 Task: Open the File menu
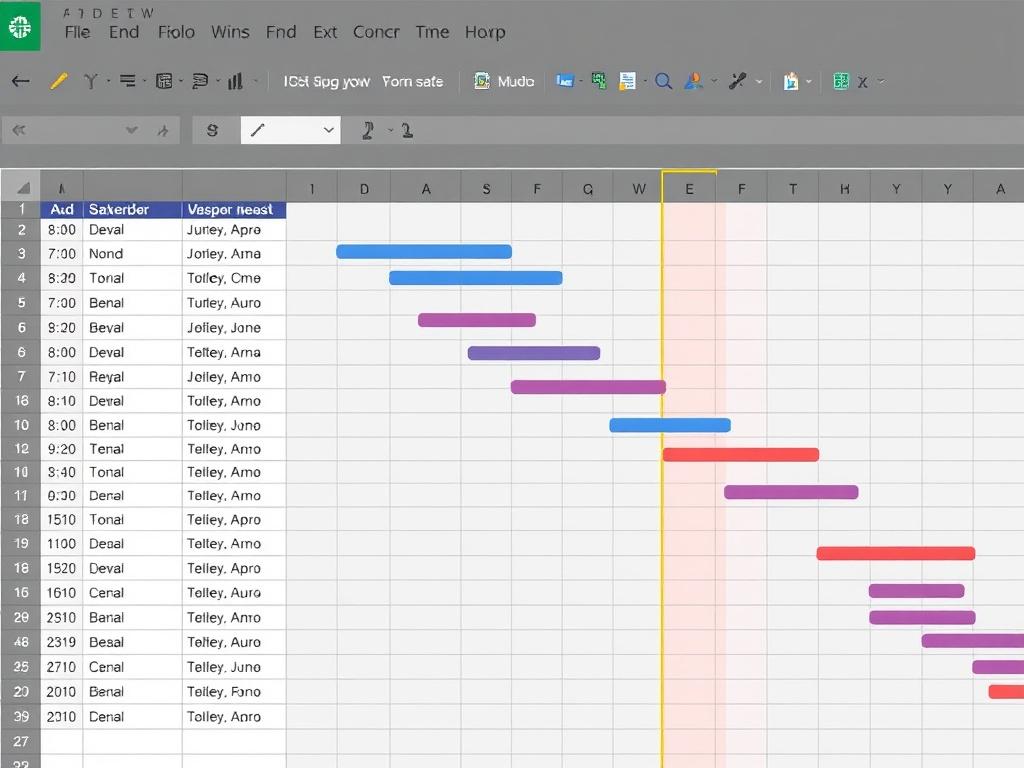78,32
